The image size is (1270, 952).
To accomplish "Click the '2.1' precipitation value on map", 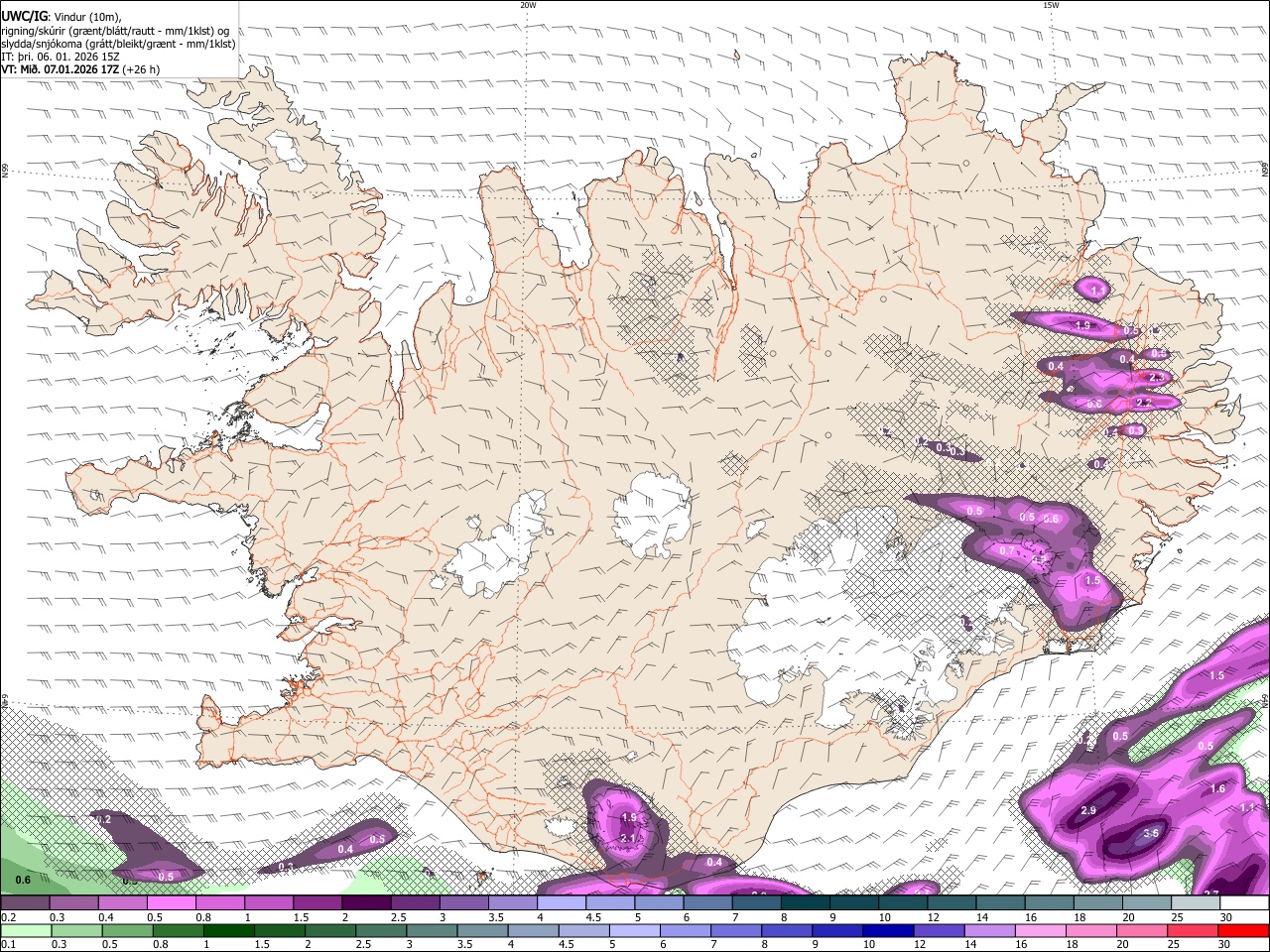I will point(628,839).
